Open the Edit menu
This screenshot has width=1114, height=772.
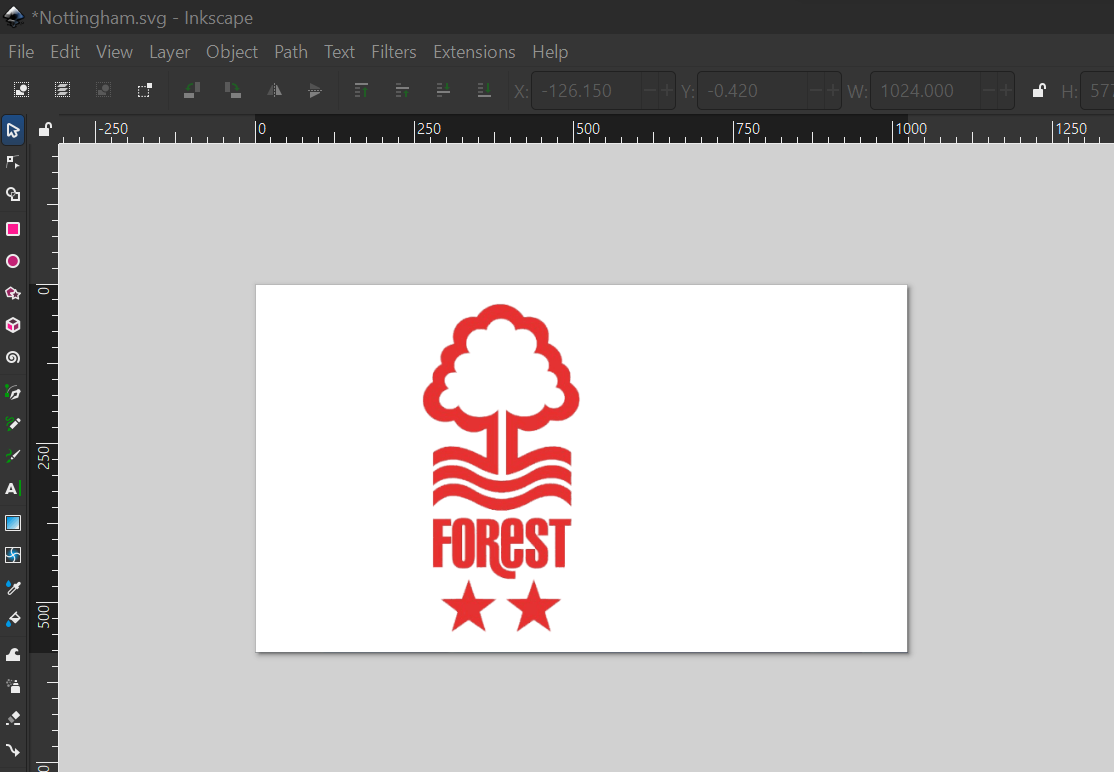click(65, 52)
